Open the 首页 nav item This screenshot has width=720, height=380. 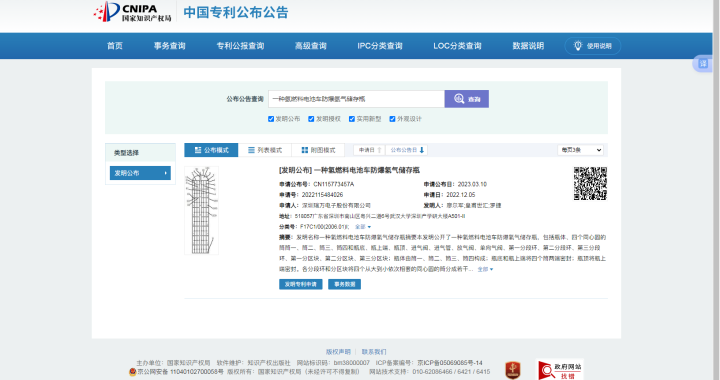[x=115, y=46]
